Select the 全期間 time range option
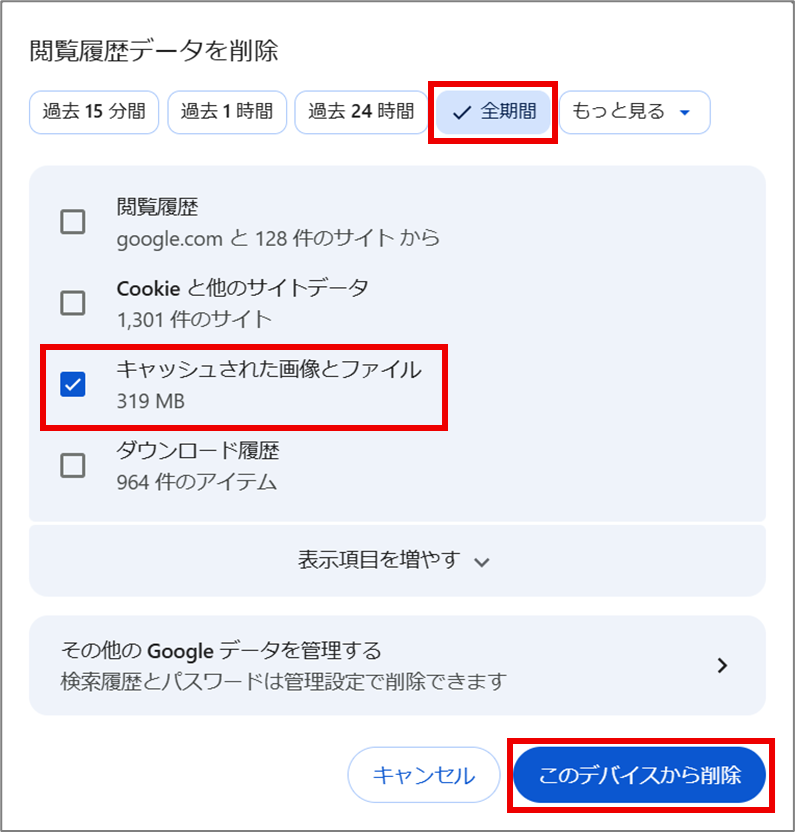Viewport: 795px width, 832px height. pyautogui.click(x=492, y=112)
